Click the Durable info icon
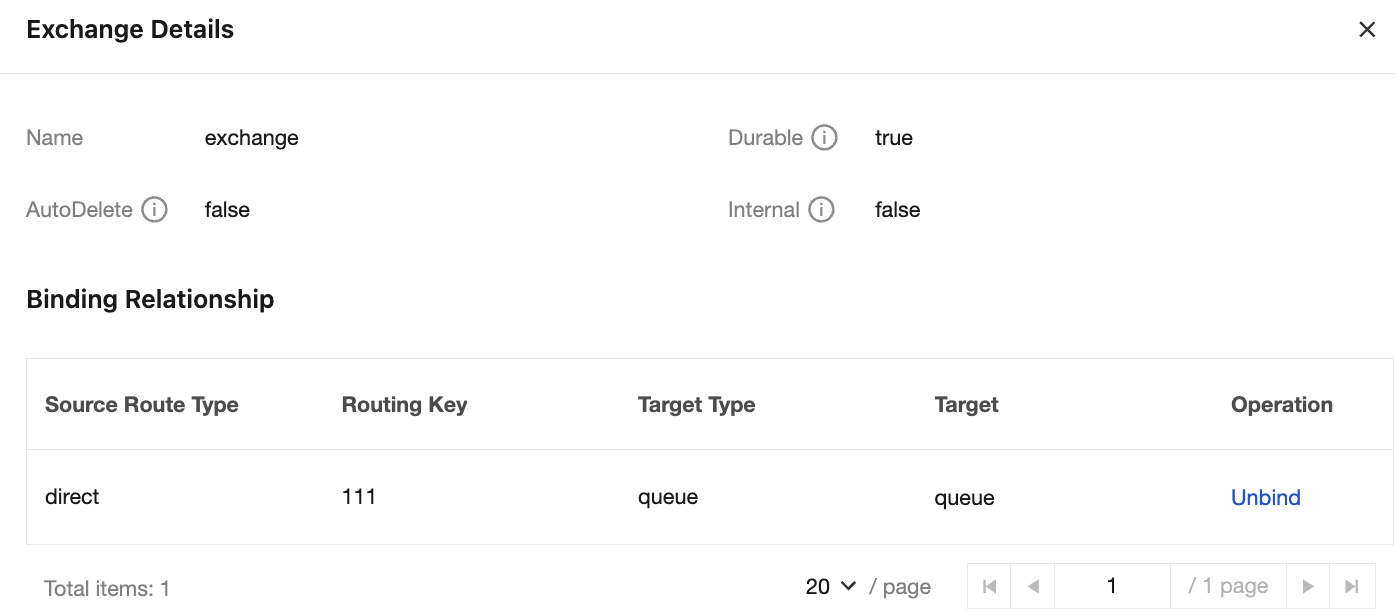The height and width of the screenshot is (616, 1396). point(824,138)
